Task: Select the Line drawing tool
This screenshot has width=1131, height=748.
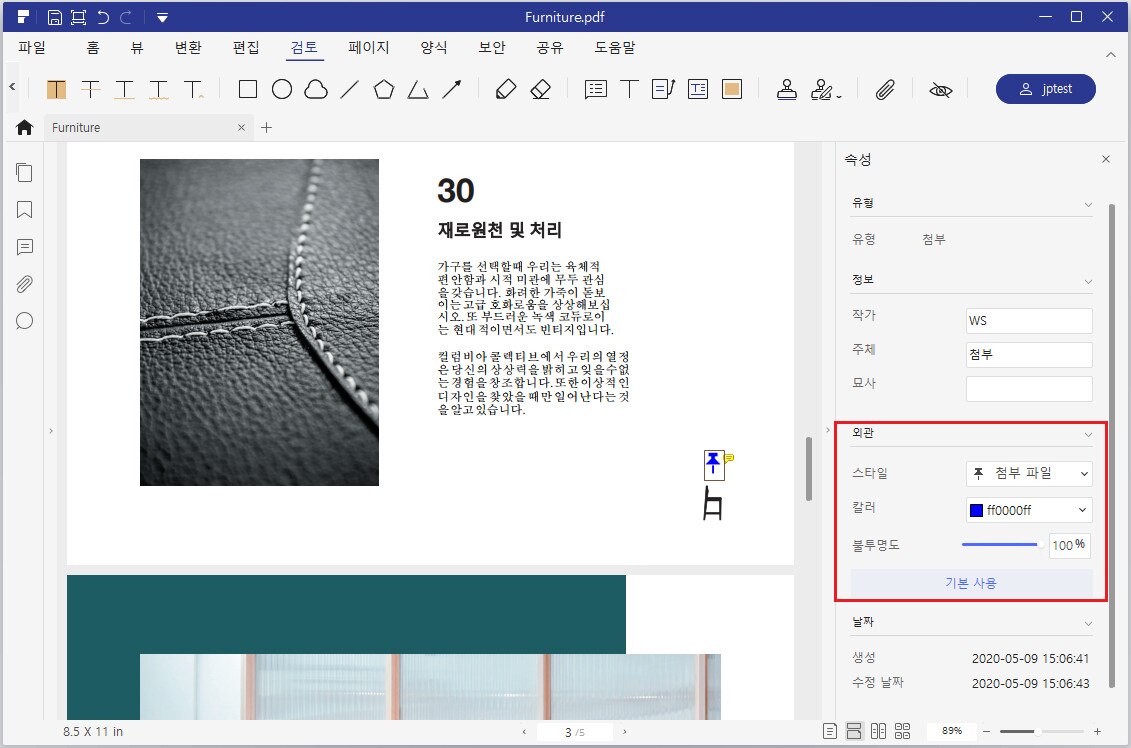Action: click(350, 89)
